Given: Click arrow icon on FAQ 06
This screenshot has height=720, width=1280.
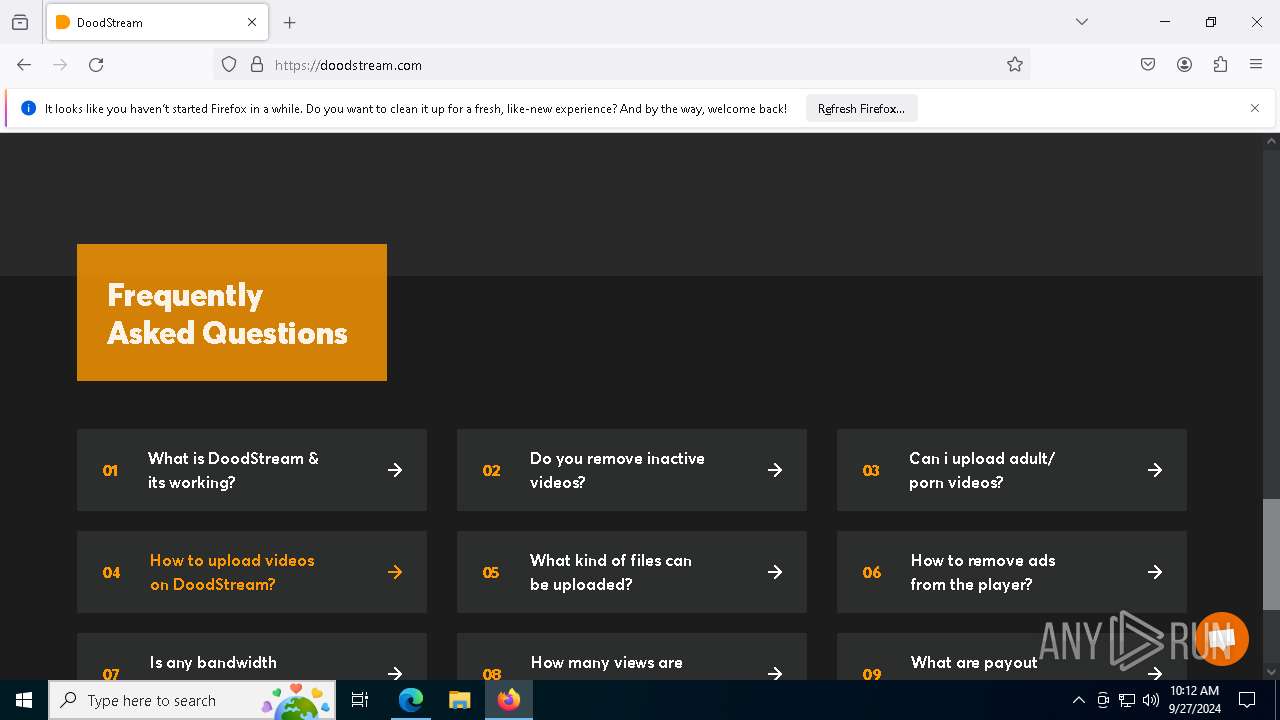Looking at the screenshot, I should (1155, 572).
